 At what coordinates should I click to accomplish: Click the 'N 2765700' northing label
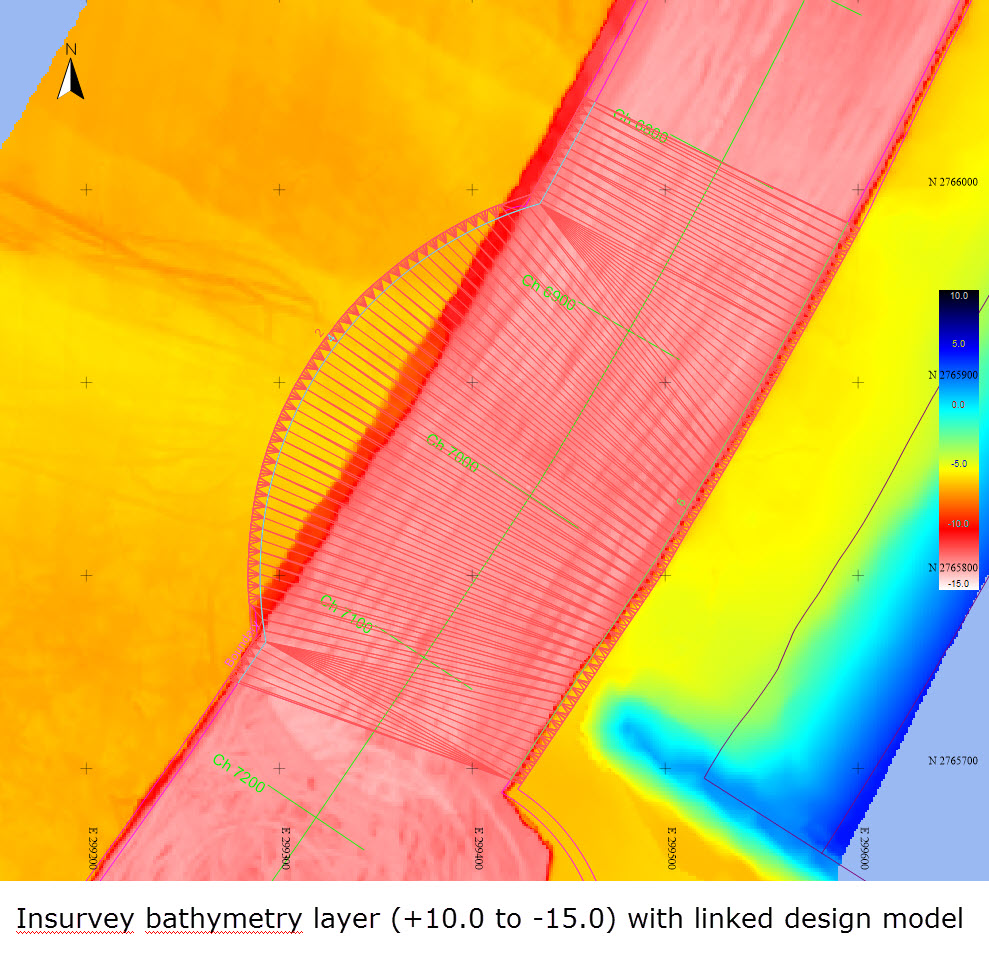[x=952, y=761]
